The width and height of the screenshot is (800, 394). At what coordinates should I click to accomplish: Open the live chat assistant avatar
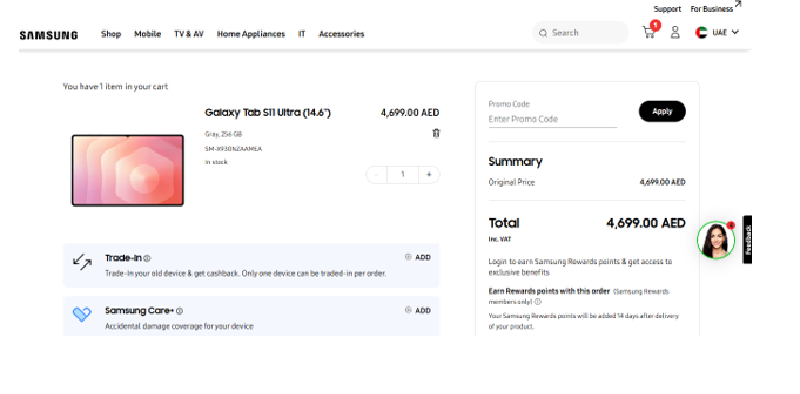coord(716,239)
